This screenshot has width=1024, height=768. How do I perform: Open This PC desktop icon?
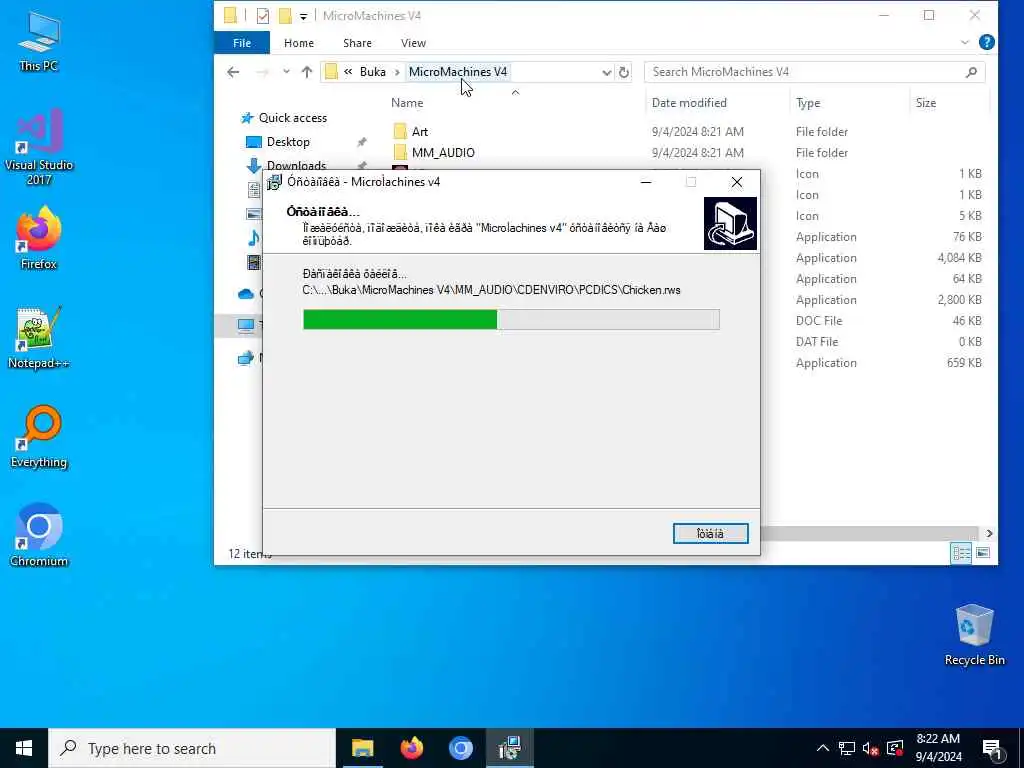pyautogui.click(x=39, y=42)
